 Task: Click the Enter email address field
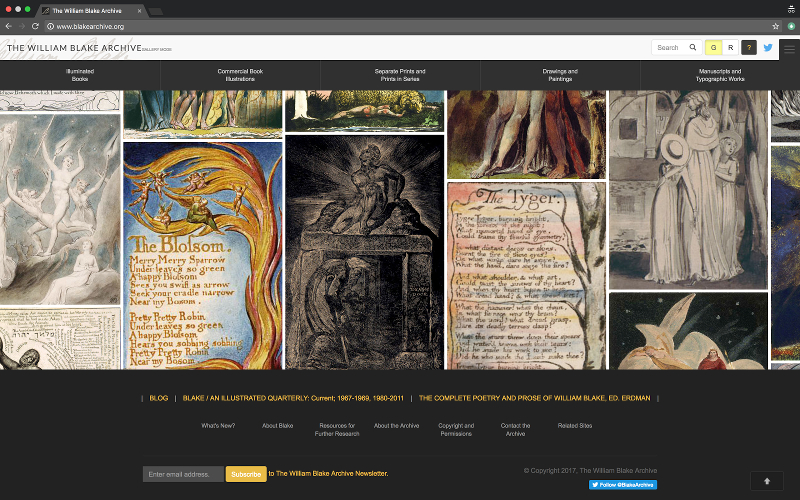183,474
